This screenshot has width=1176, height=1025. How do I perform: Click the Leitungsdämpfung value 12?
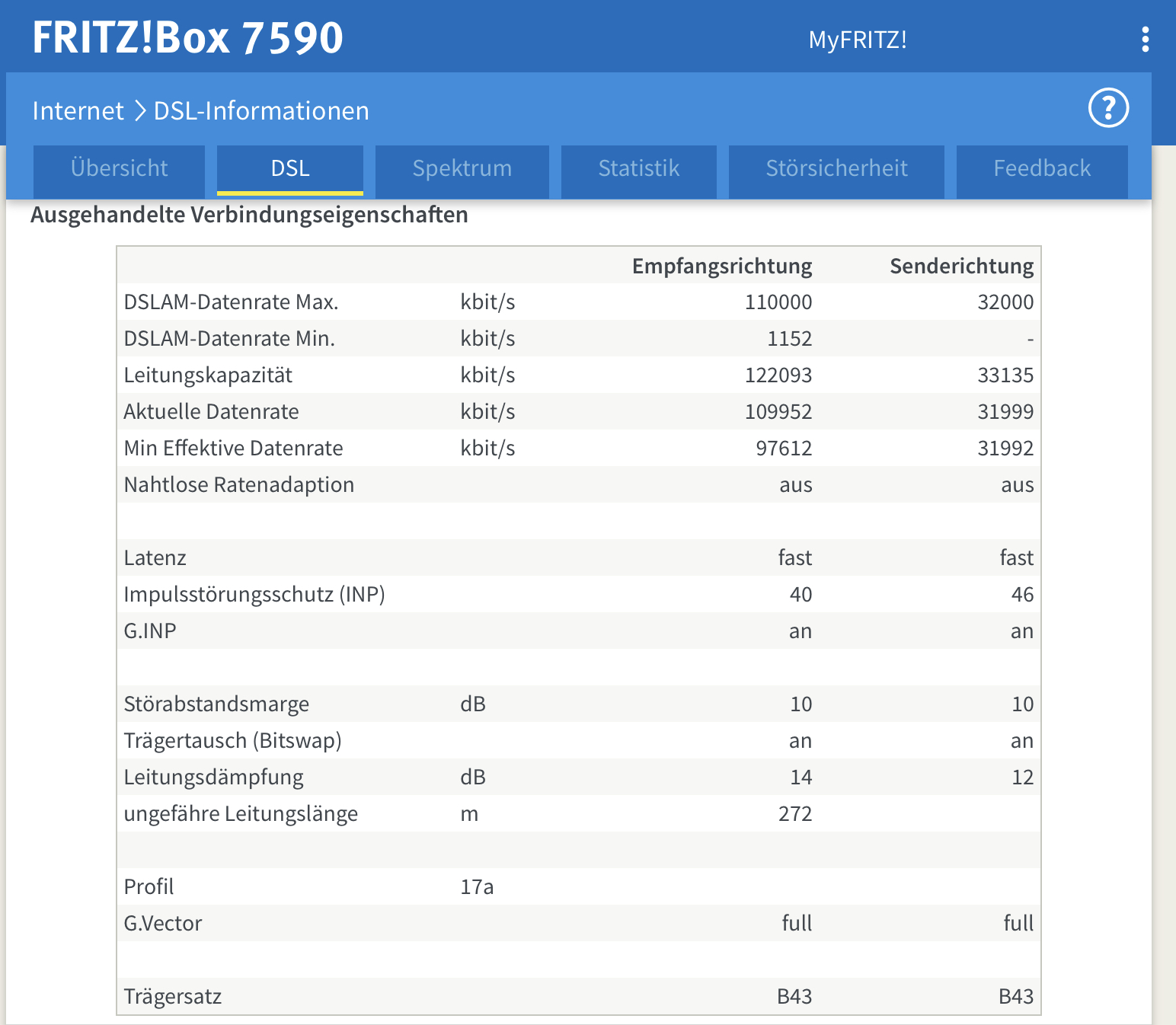click(x=1022, y=778)
